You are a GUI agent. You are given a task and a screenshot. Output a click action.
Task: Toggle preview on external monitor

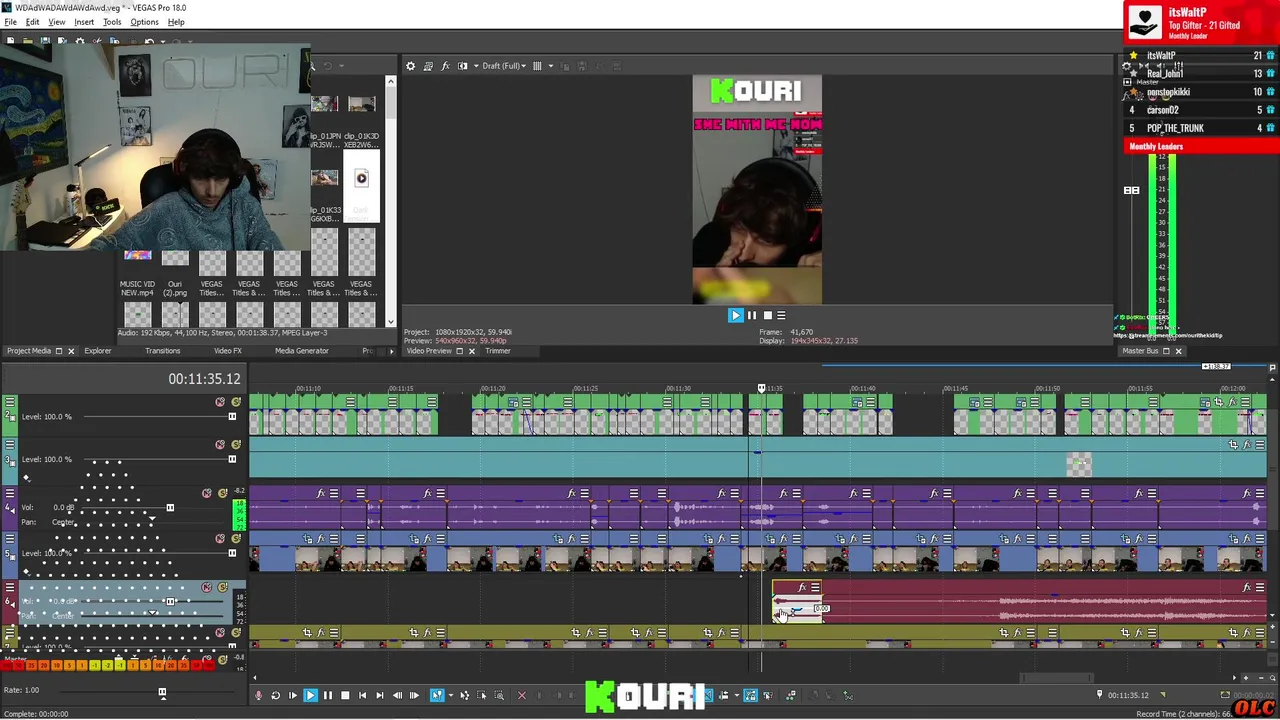click(428, 66)
